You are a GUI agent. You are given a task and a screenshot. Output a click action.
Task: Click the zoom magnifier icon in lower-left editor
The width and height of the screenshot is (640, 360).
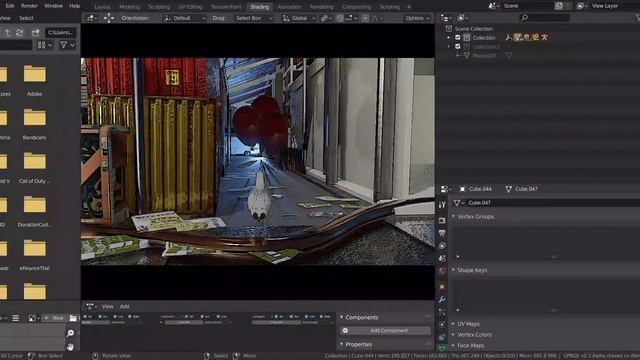pyautogui.click(x=70, y=333)
